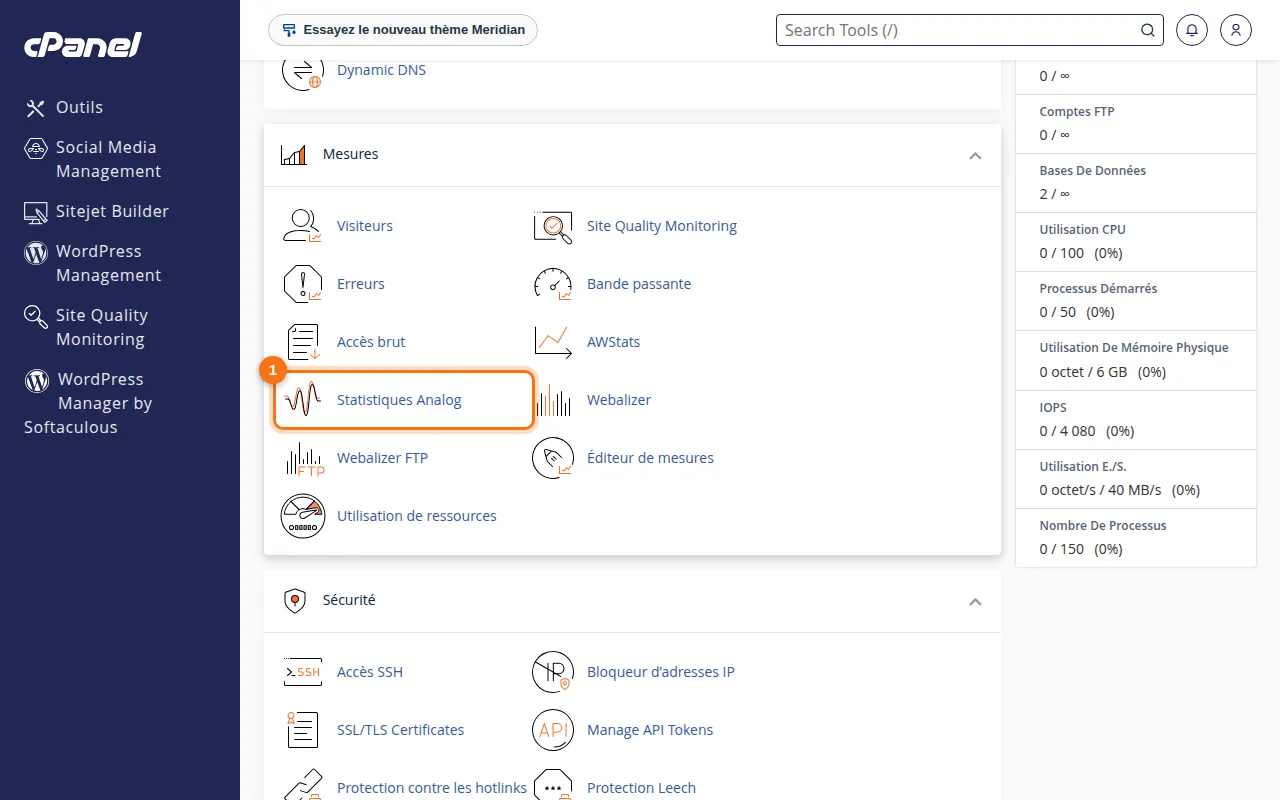
Task: Open the user account menu icon
Action: click(x=1236, y=30)
